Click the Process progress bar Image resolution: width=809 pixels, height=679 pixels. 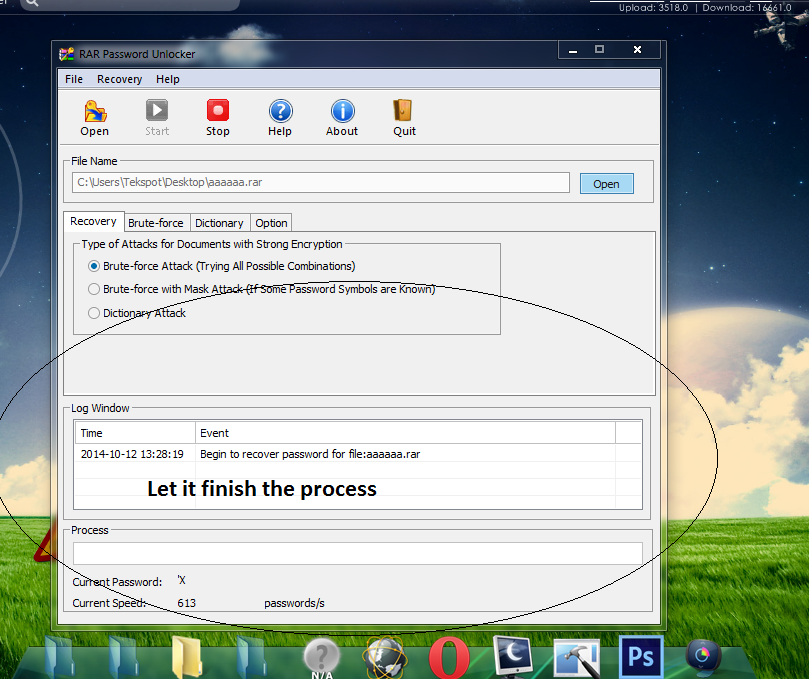358,553
